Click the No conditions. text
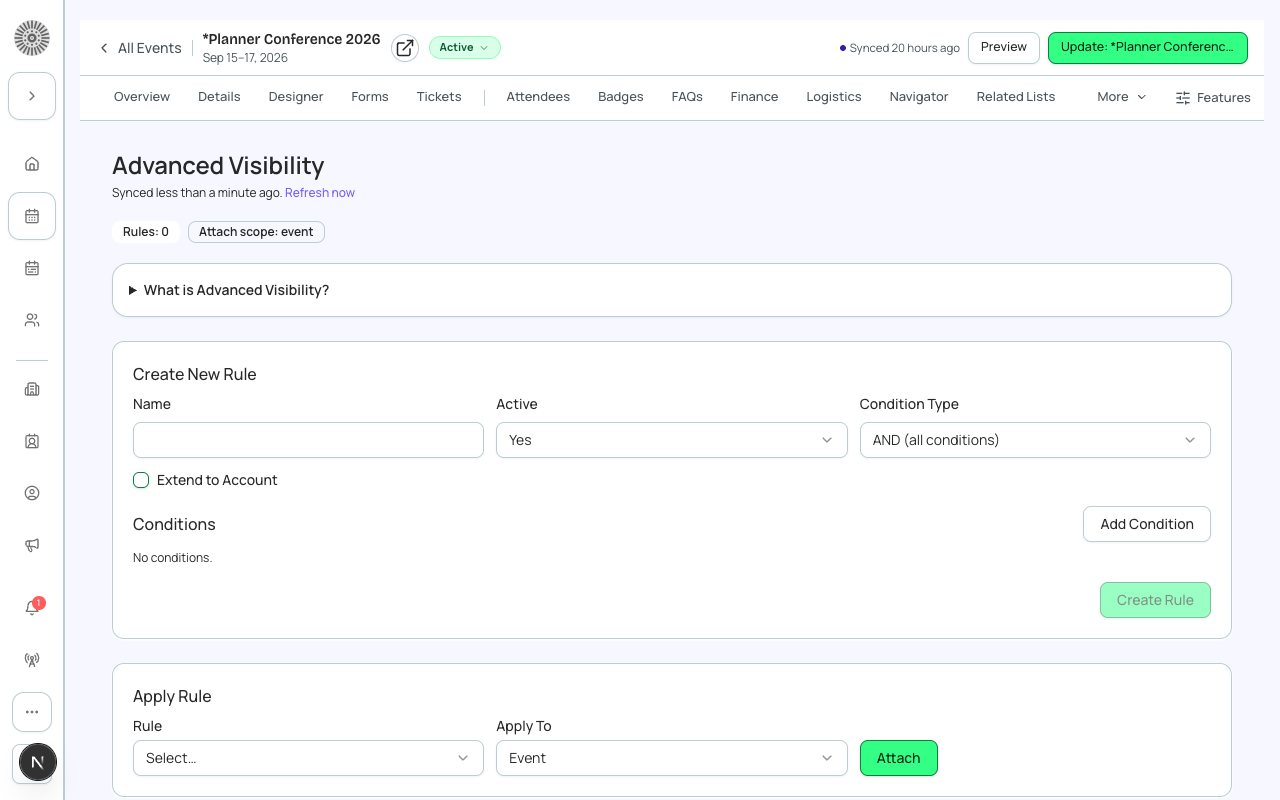This screenshot has height=800, width=1280. 173,558
